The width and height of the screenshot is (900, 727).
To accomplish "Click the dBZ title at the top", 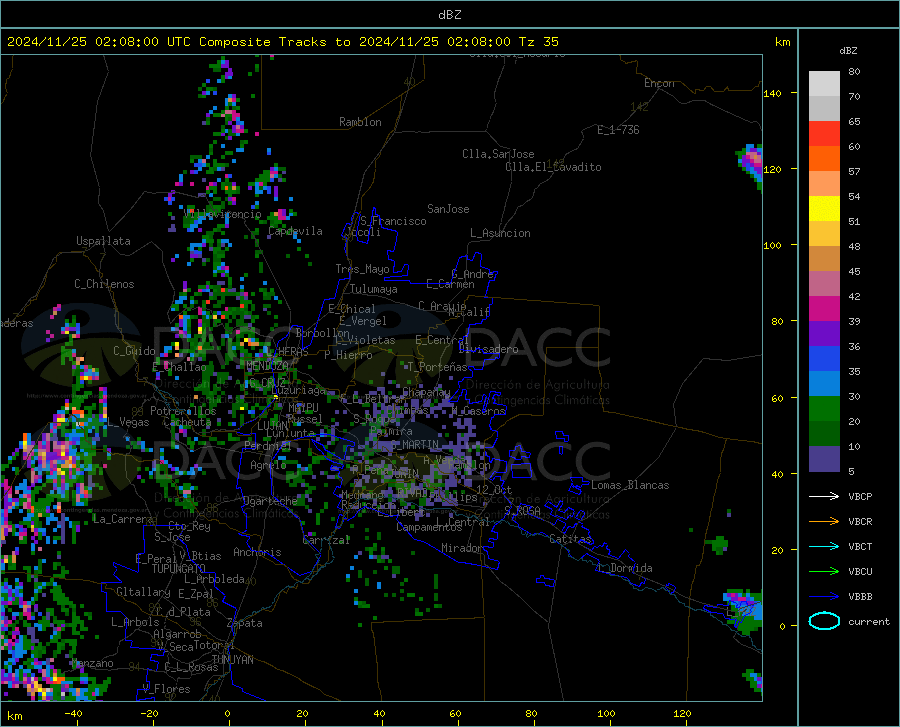I will point(449,15).
